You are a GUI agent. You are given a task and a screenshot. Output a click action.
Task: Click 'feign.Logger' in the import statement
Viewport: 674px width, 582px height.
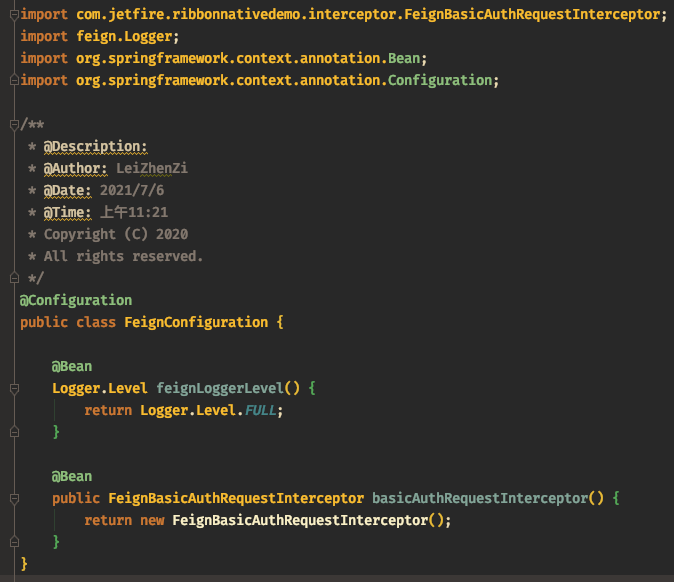tap(124, 37)
